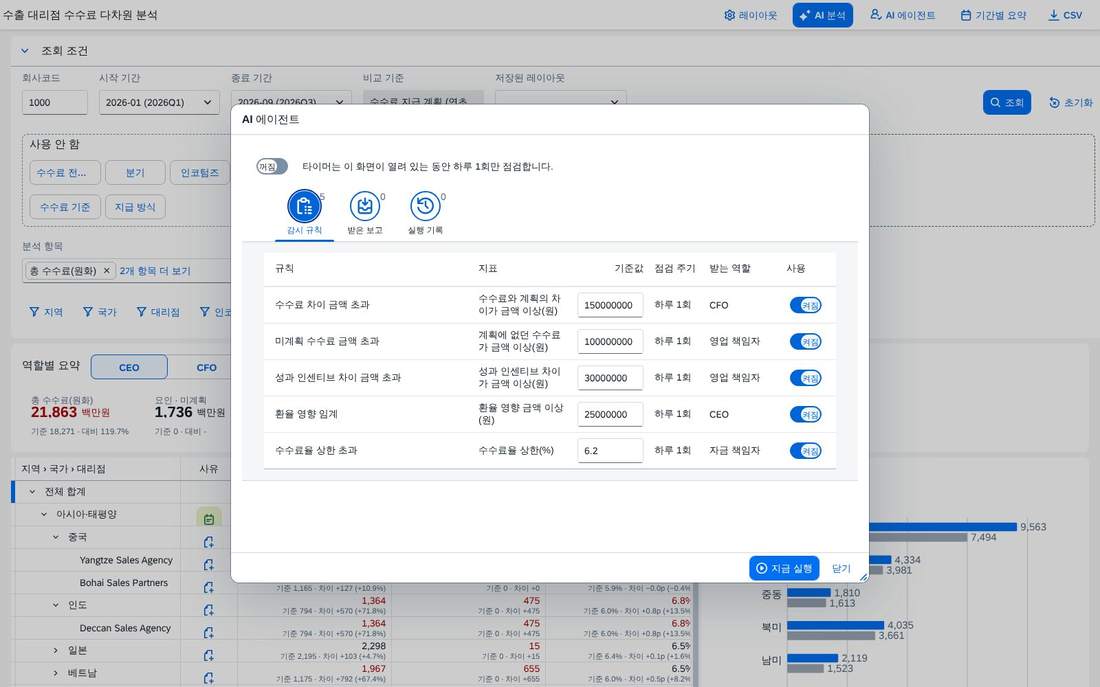Switch off the 환율 영향 임계 rule
The height and width of the screenshot is (687, 1100).
coord(805,414)
